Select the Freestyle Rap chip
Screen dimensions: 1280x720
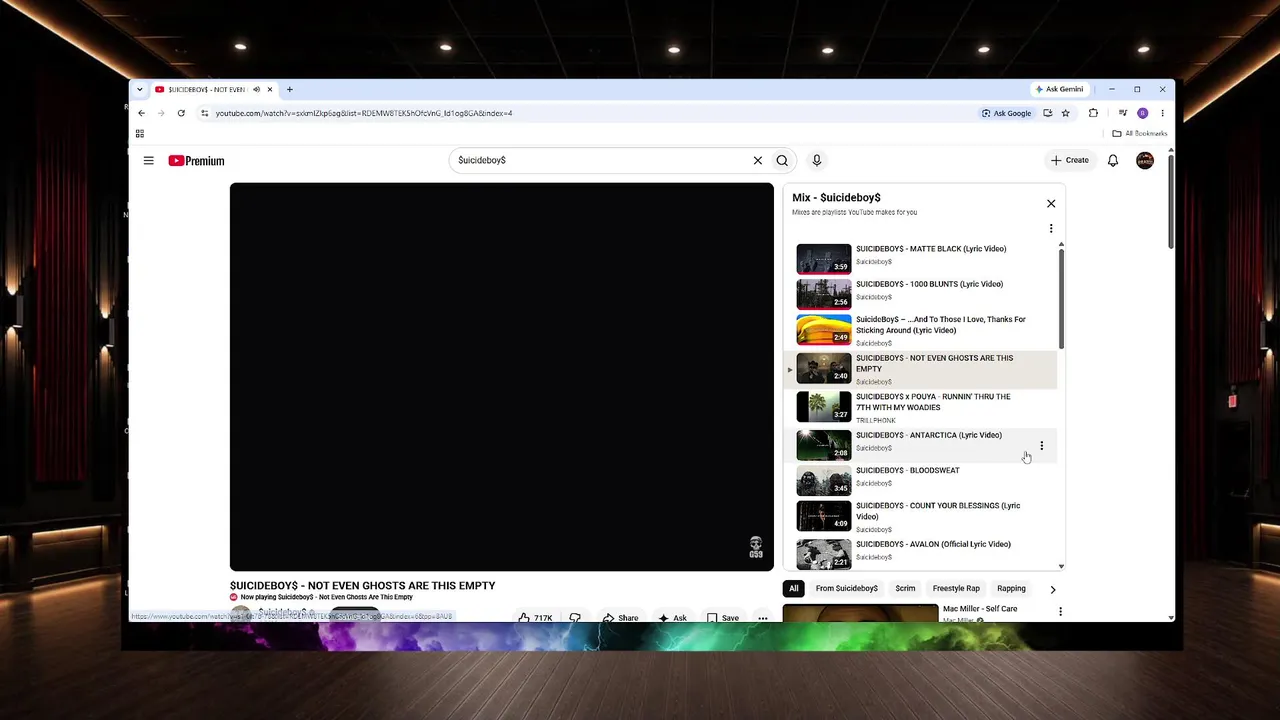click(956, 589)
